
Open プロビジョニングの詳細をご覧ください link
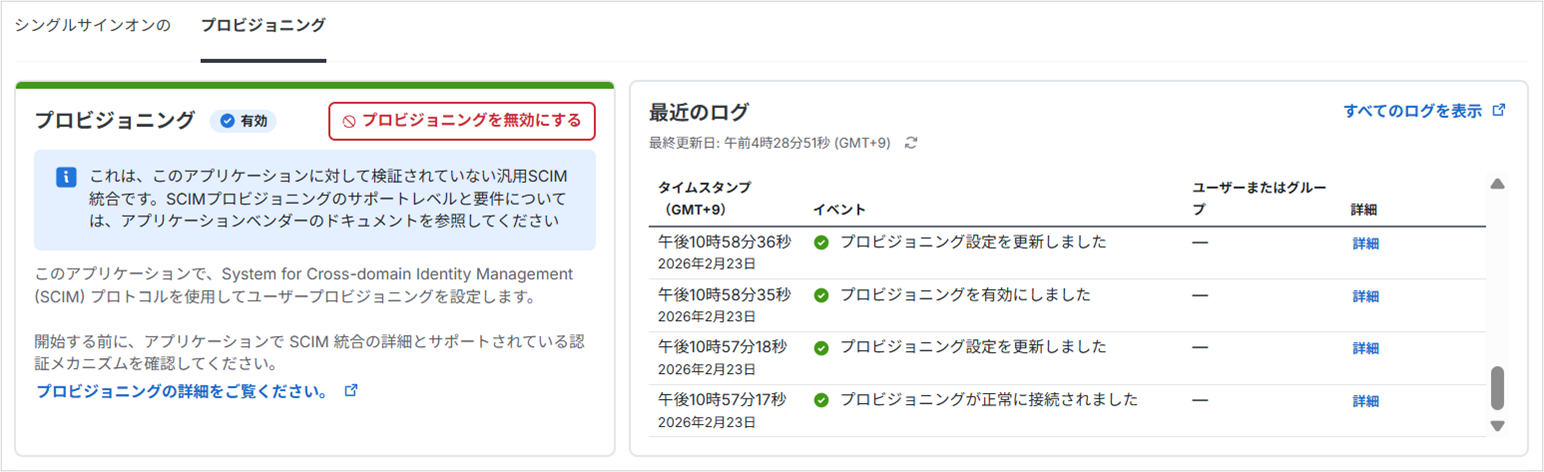182,391
